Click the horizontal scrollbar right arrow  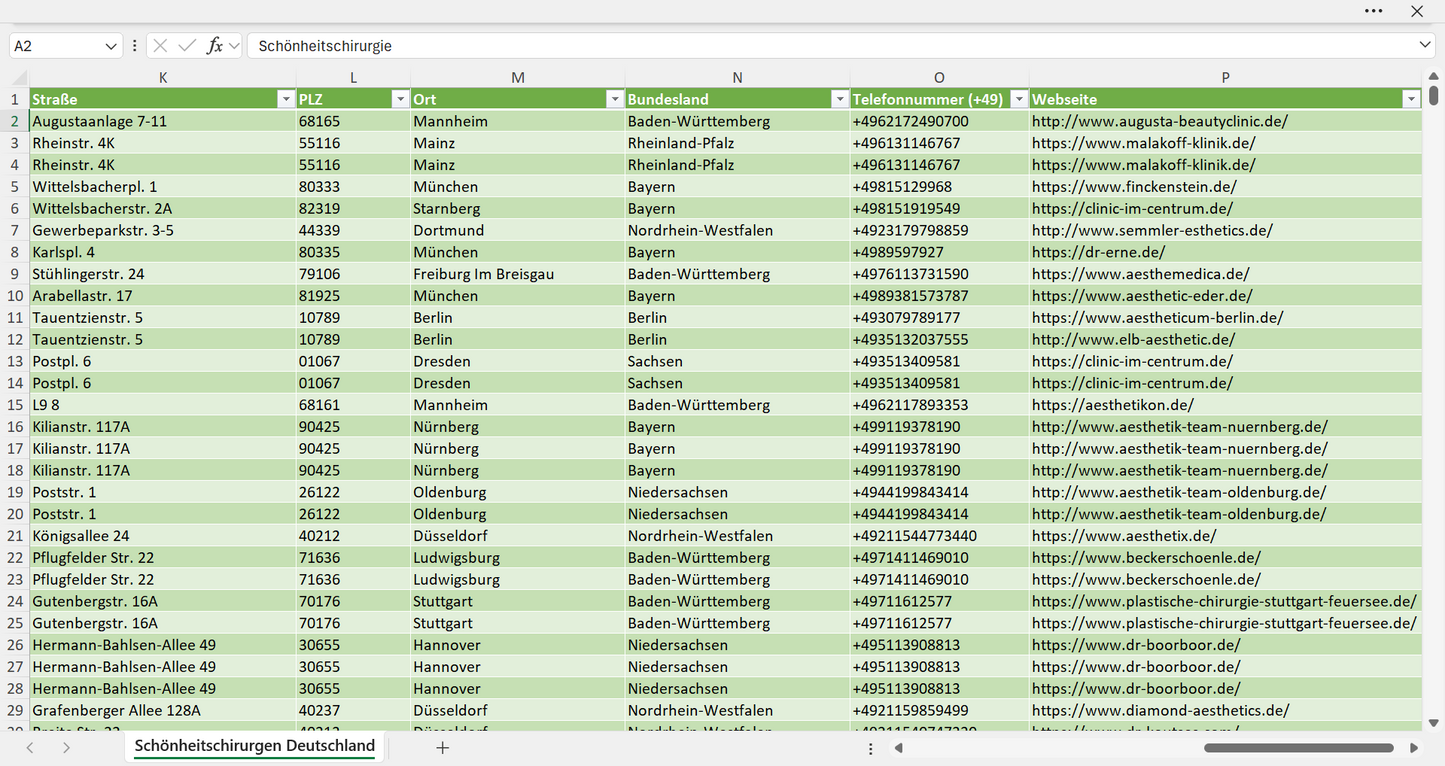(x=1414, y=748)
